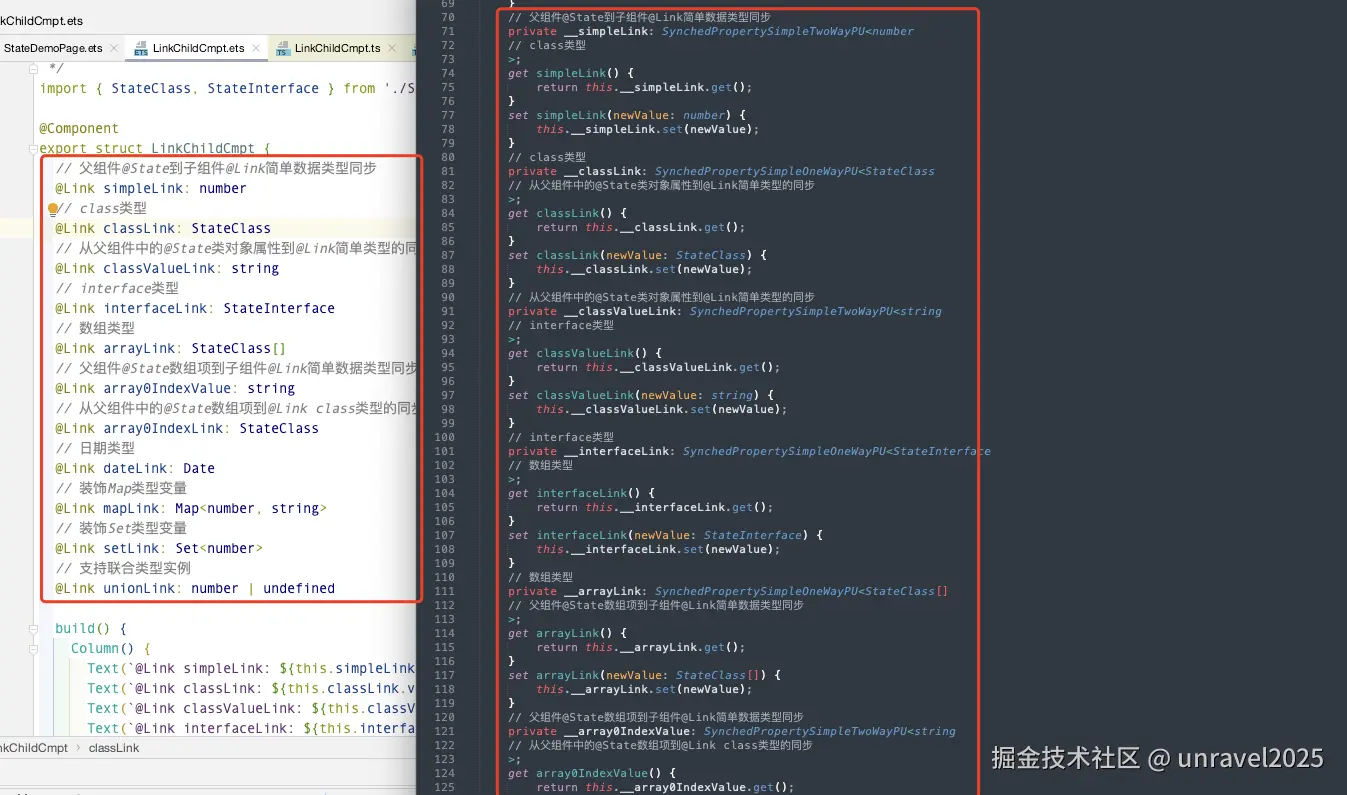
Task: Click the @Component decorator line
Action: pyautogui.click(x=79, y=128)
